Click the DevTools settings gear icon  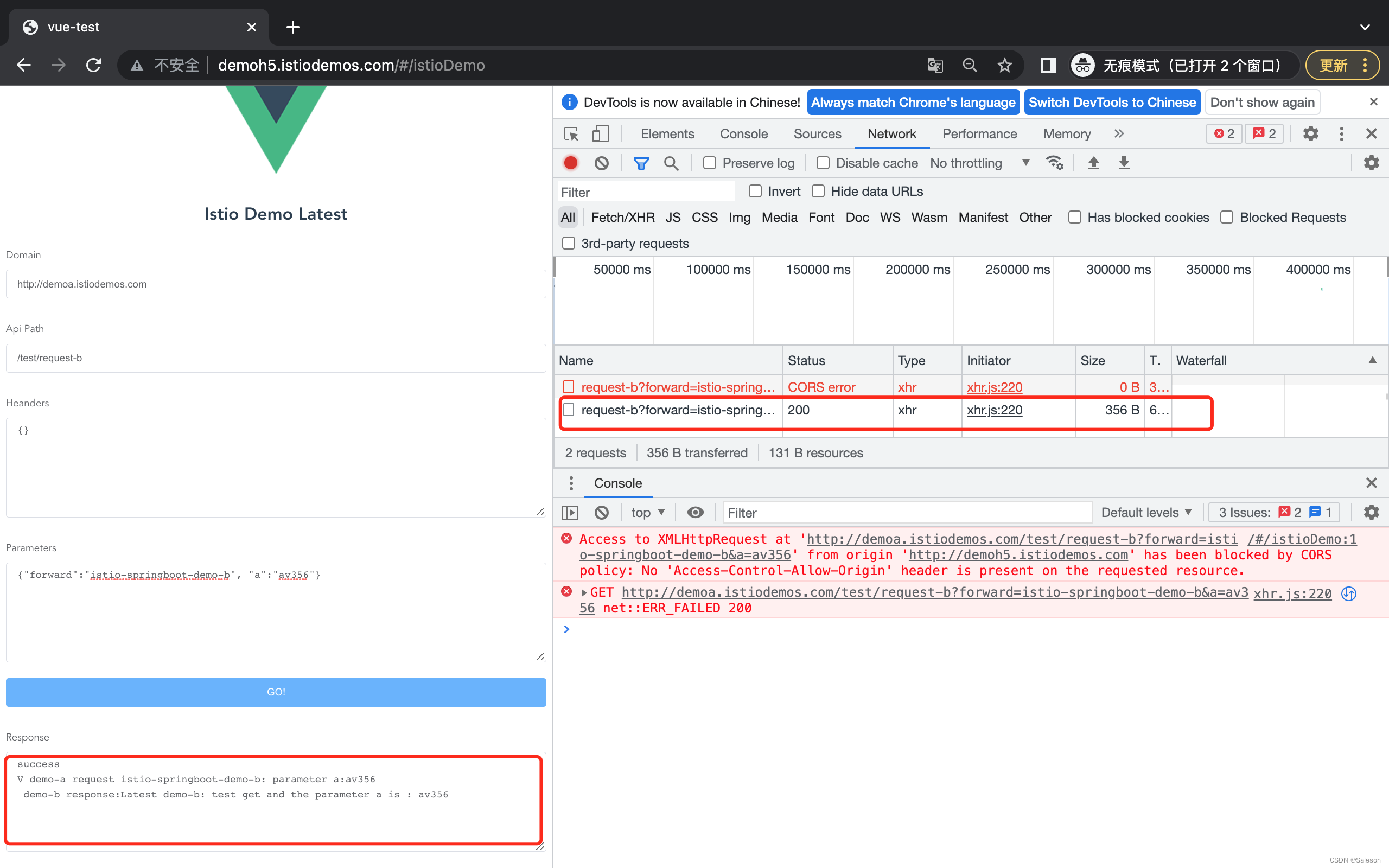(x=1311, y=133)
